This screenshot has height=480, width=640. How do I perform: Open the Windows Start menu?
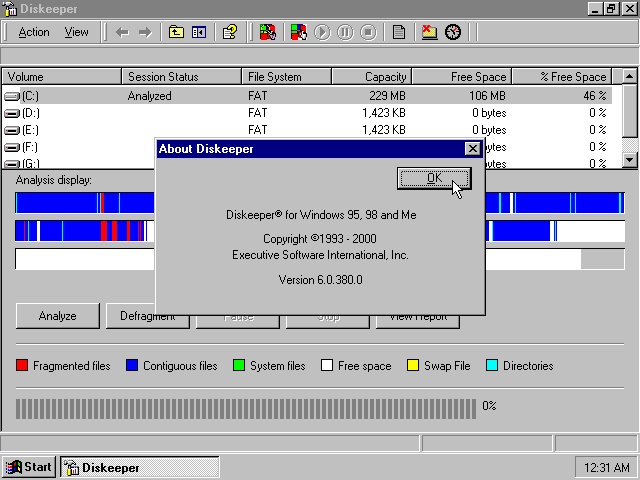29,467
